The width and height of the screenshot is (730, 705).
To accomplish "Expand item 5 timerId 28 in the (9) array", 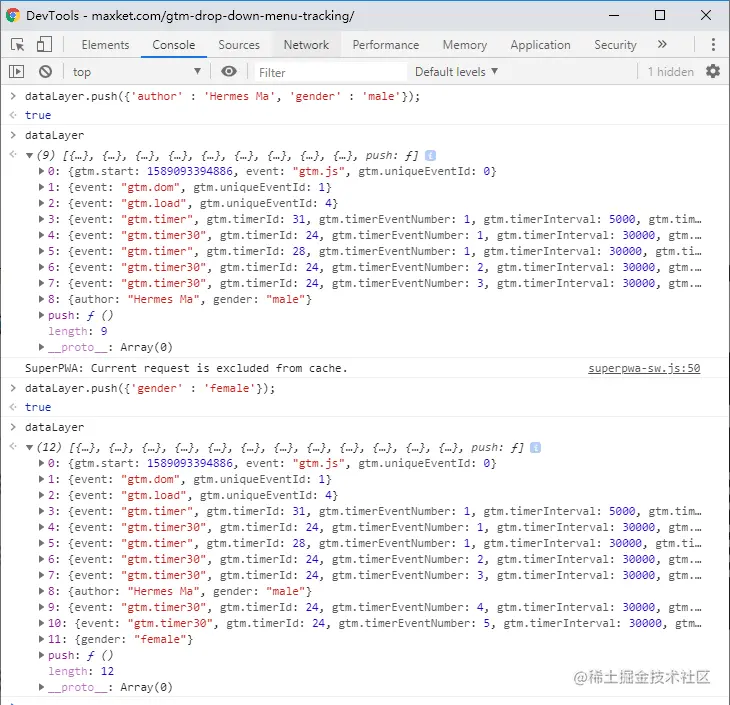I will pyautogui.click(x=41, y=251).
